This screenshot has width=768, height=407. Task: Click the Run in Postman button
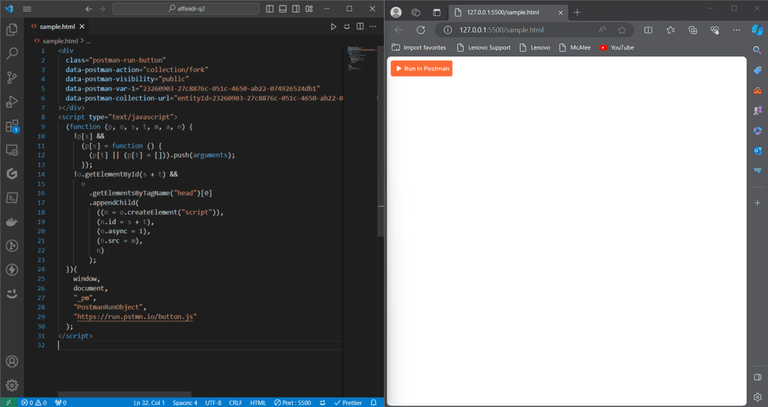421,68
